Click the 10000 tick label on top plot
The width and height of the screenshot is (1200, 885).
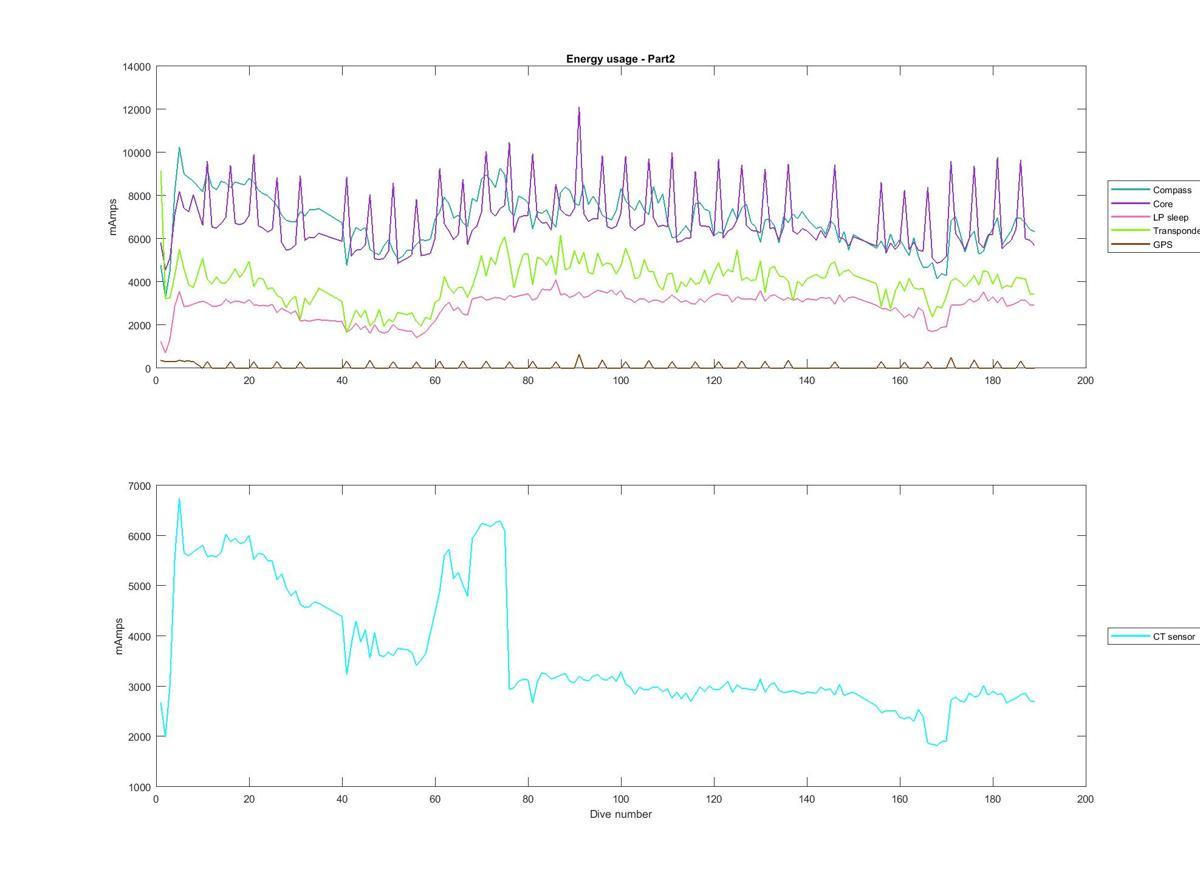click(137, 153)
